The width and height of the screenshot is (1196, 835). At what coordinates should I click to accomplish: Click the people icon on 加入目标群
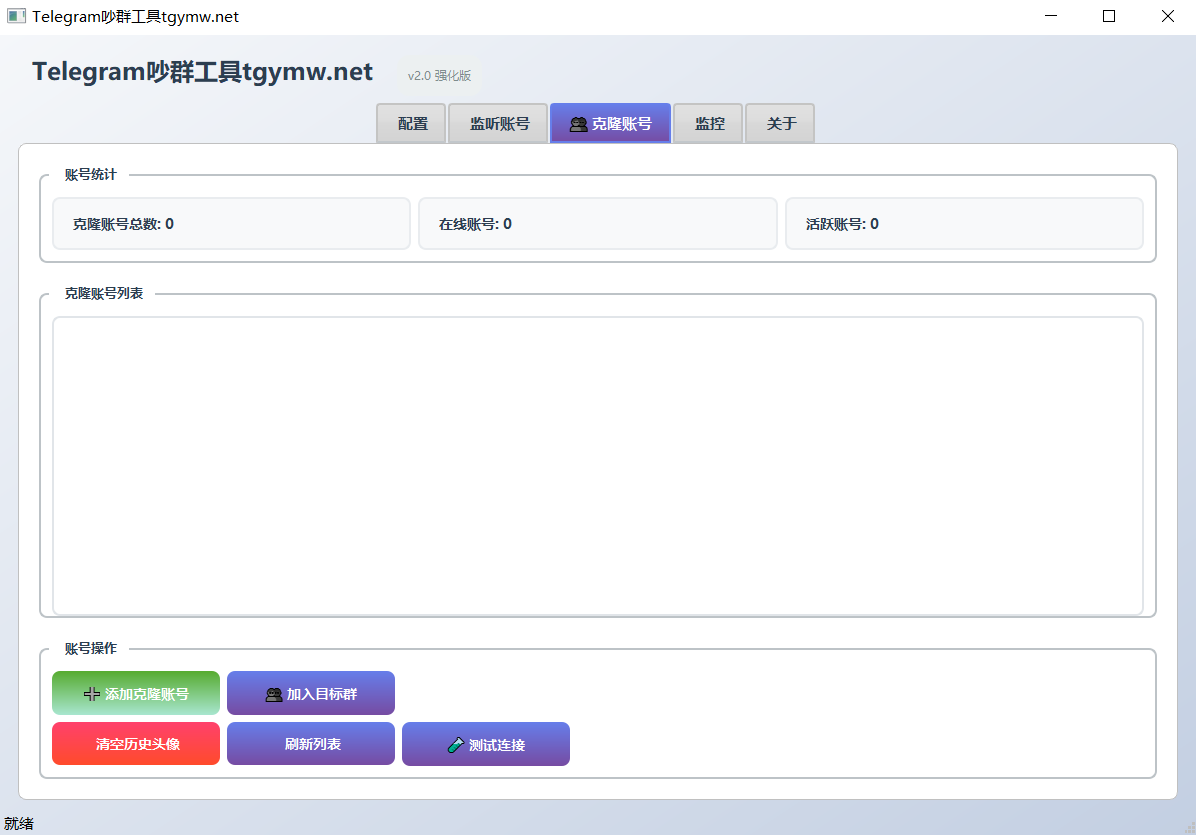click(274, 694)
